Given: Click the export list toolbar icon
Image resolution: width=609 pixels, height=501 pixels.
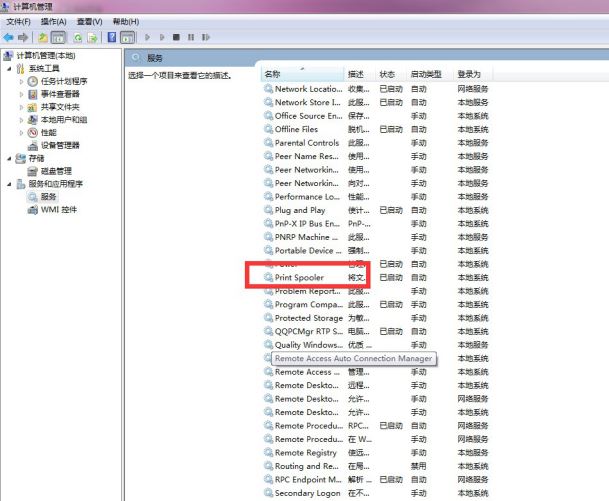Looking at the screenshot, I should pos(92,37).
